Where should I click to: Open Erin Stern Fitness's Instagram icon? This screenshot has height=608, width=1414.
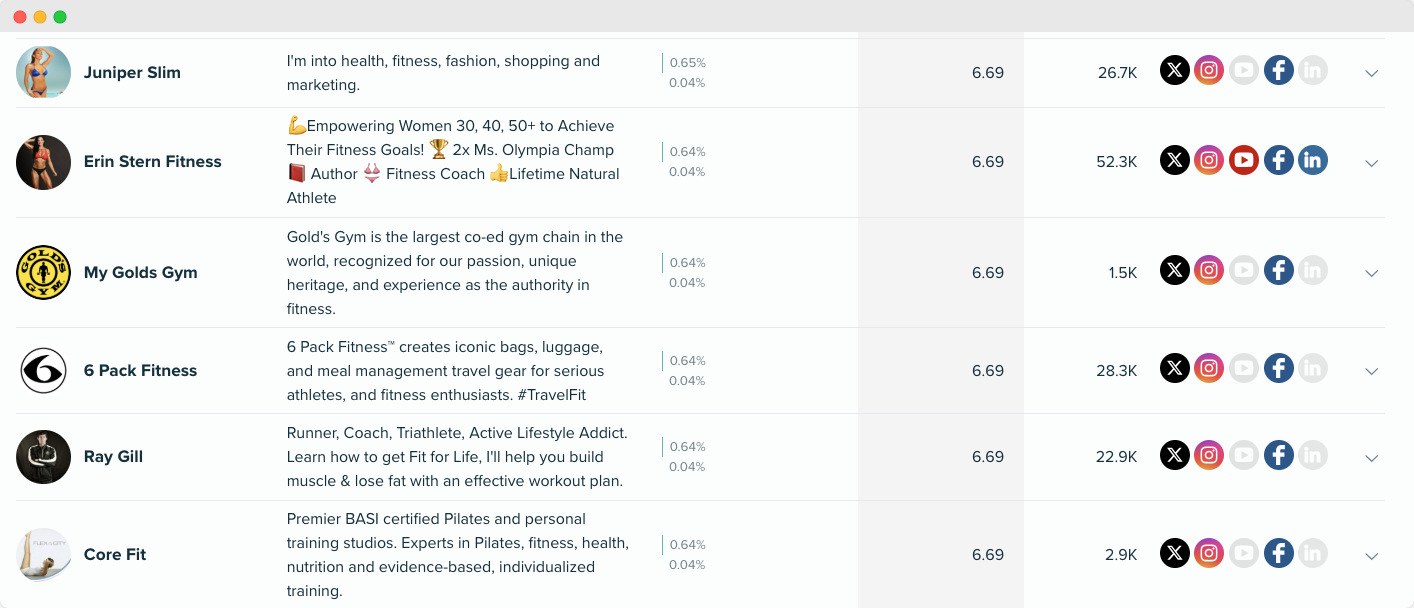[x=1209, y=159]
